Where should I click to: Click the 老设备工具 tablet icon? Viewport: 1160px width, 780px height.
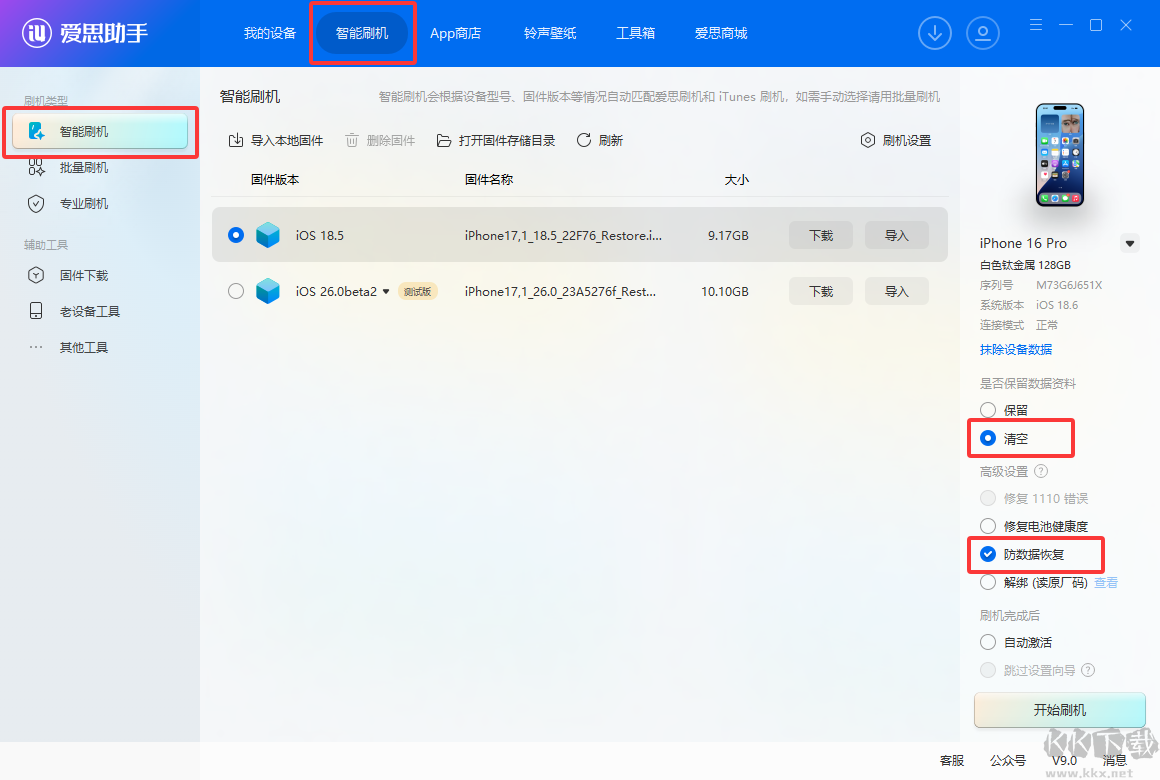point(36,311)
